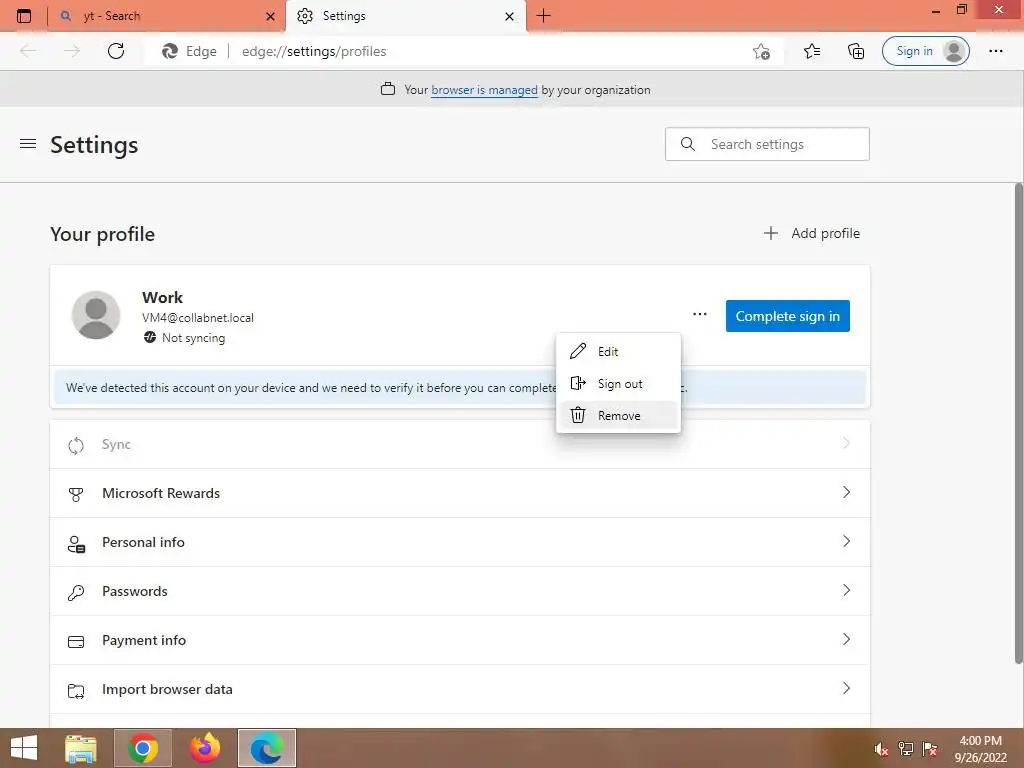This screenshot has height=768, width=1024.
Task: Choose Edit from the profile menu
Action: 618,351
